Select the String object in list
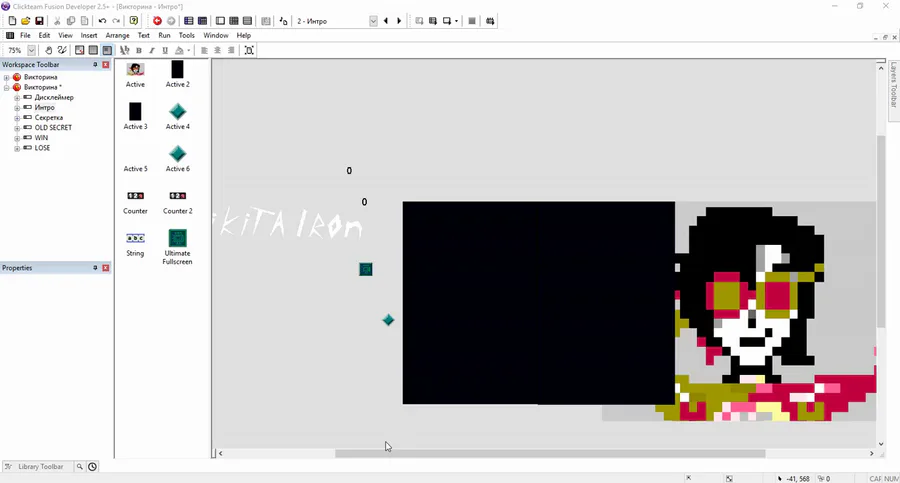900x483 pixels. [135, 245]
